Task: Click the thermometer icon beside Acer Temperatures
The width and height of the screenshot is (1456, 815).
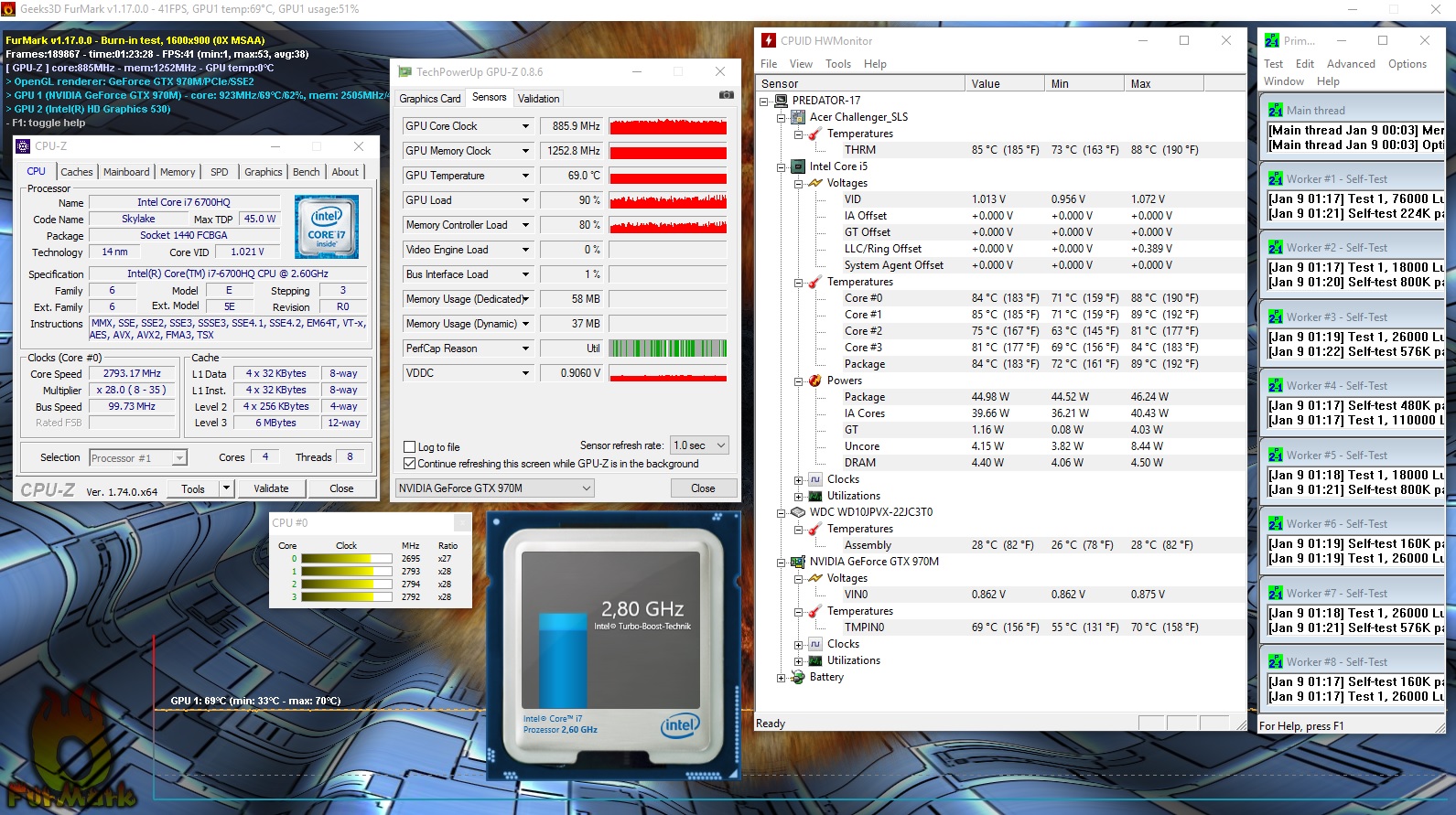Action: pyautogui.click(x=815, y=134)
